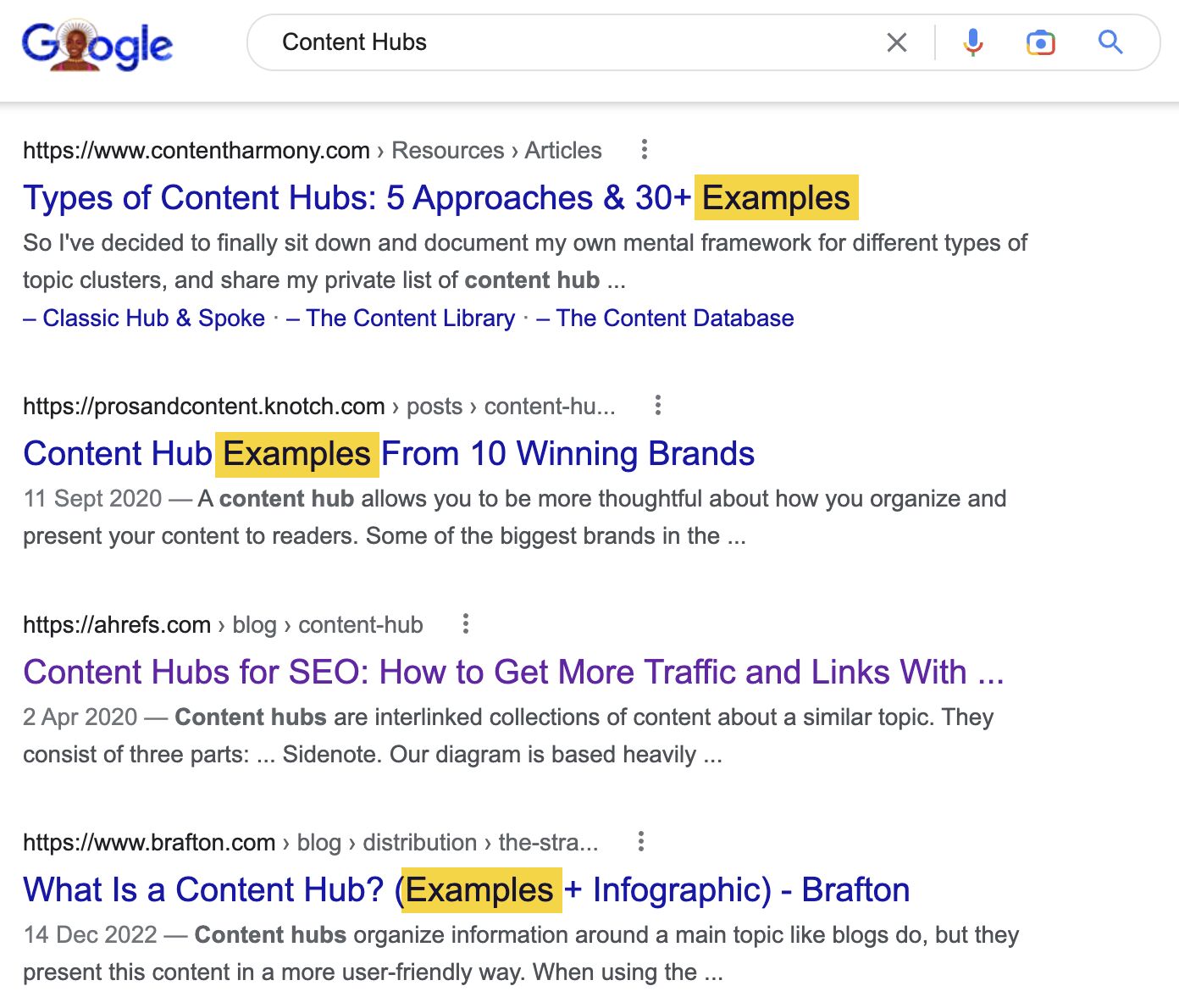Click inside the search box showing 'Content Hubs'
1179x1008 pixels.
[x=508, y=42]
